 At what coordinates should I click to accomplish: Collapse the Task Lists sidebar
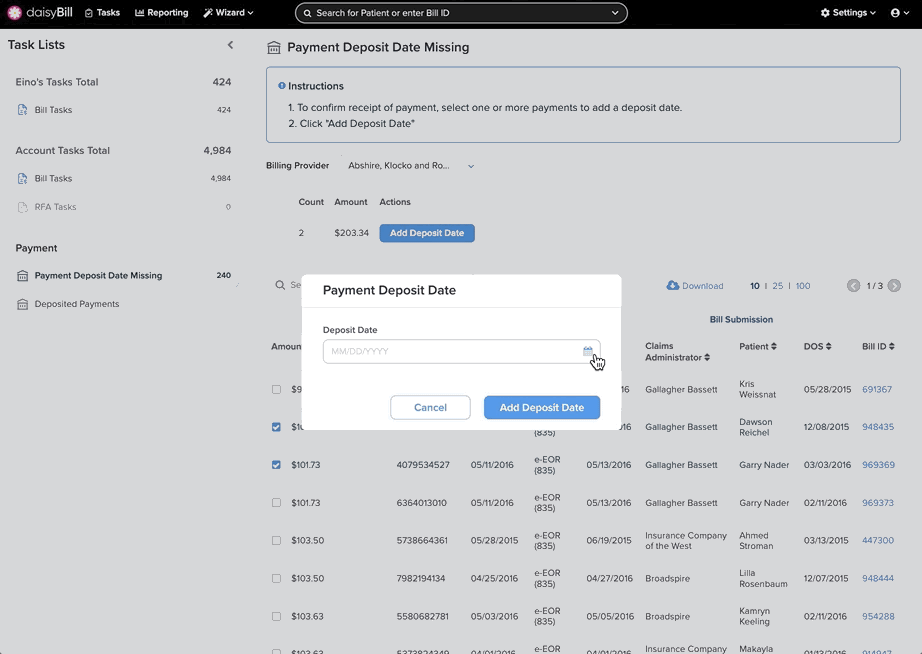(x=230, y=45)
